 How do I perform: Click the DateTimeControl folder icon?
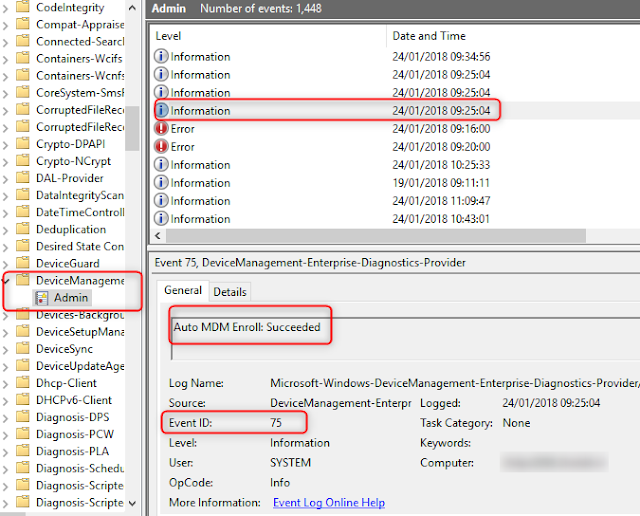pos(23,212)
